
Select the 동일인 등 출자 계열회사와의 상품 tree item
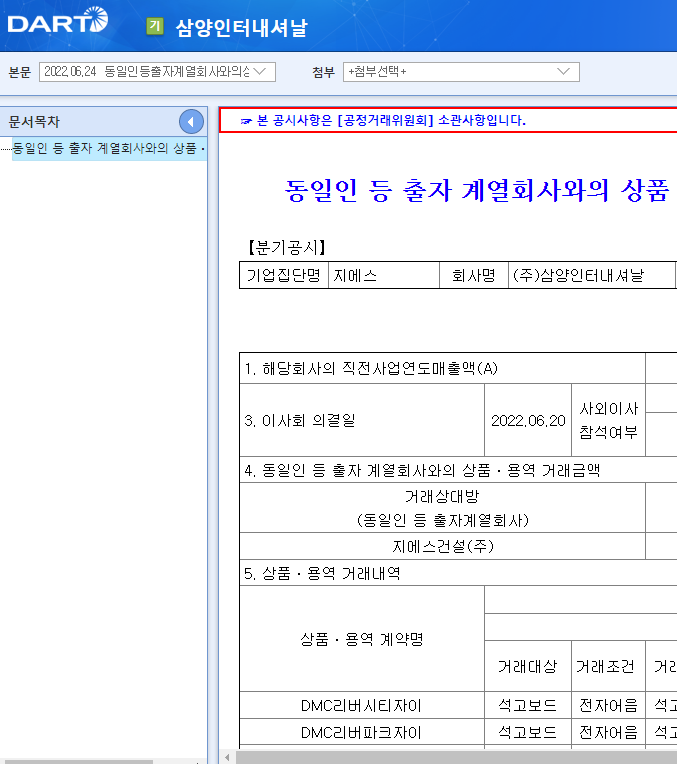[109, 149]
